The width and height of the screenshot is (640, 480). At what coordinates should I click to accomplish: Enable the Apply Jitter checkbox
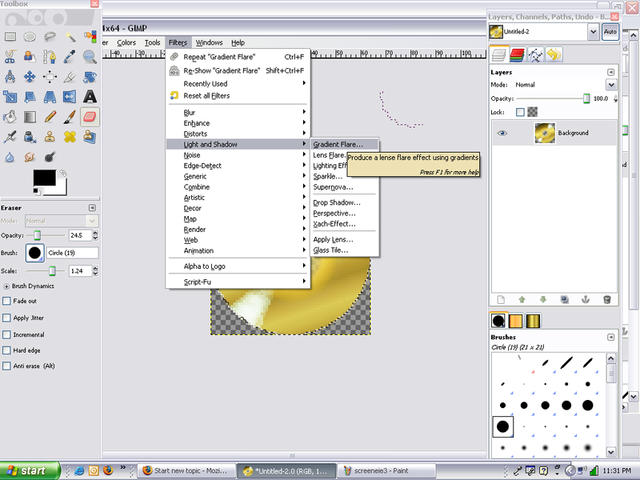pyautogui.click(x=7, y=318)
